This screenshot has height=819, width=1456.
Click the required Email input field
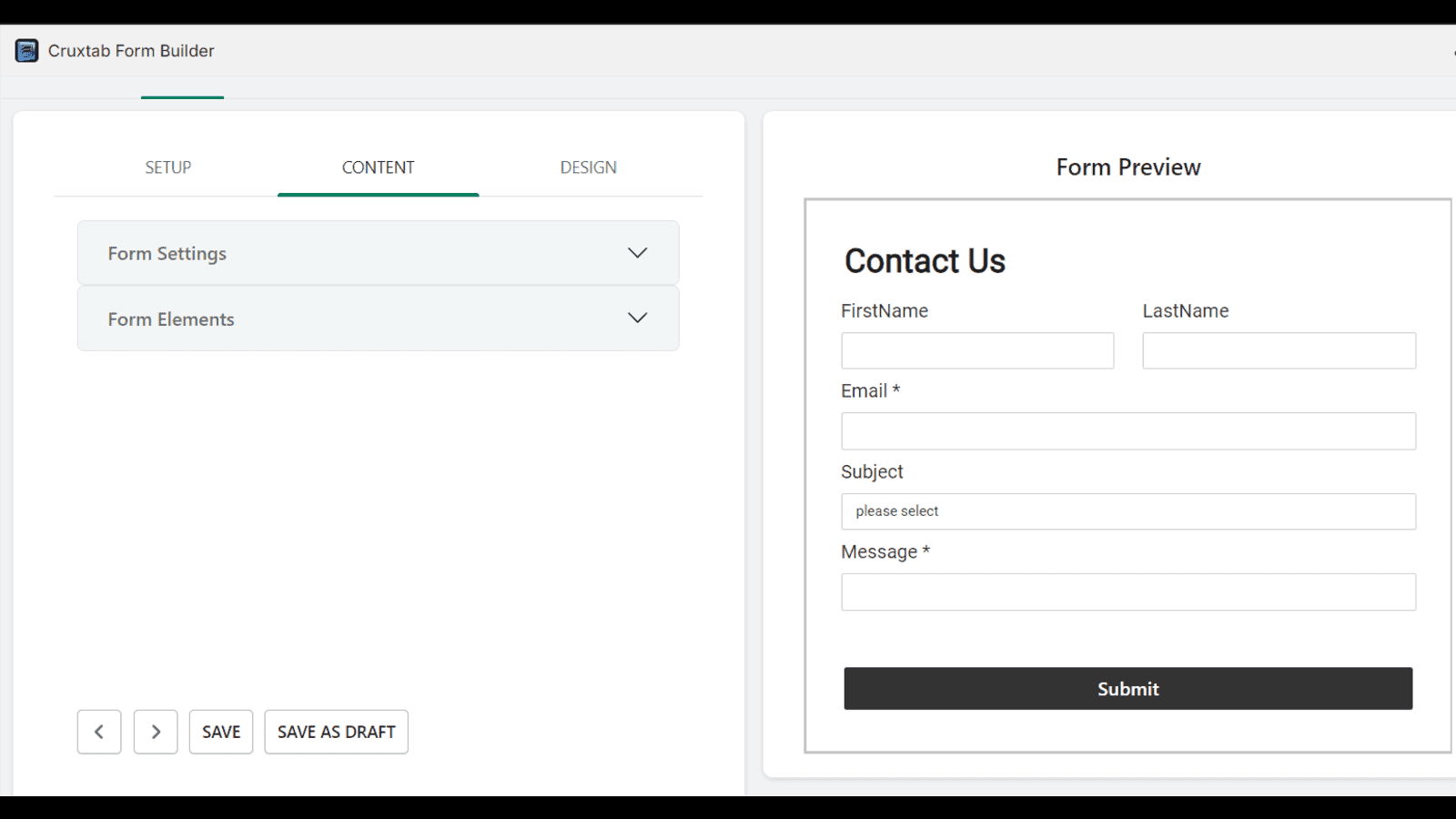tap(1128, 430)
